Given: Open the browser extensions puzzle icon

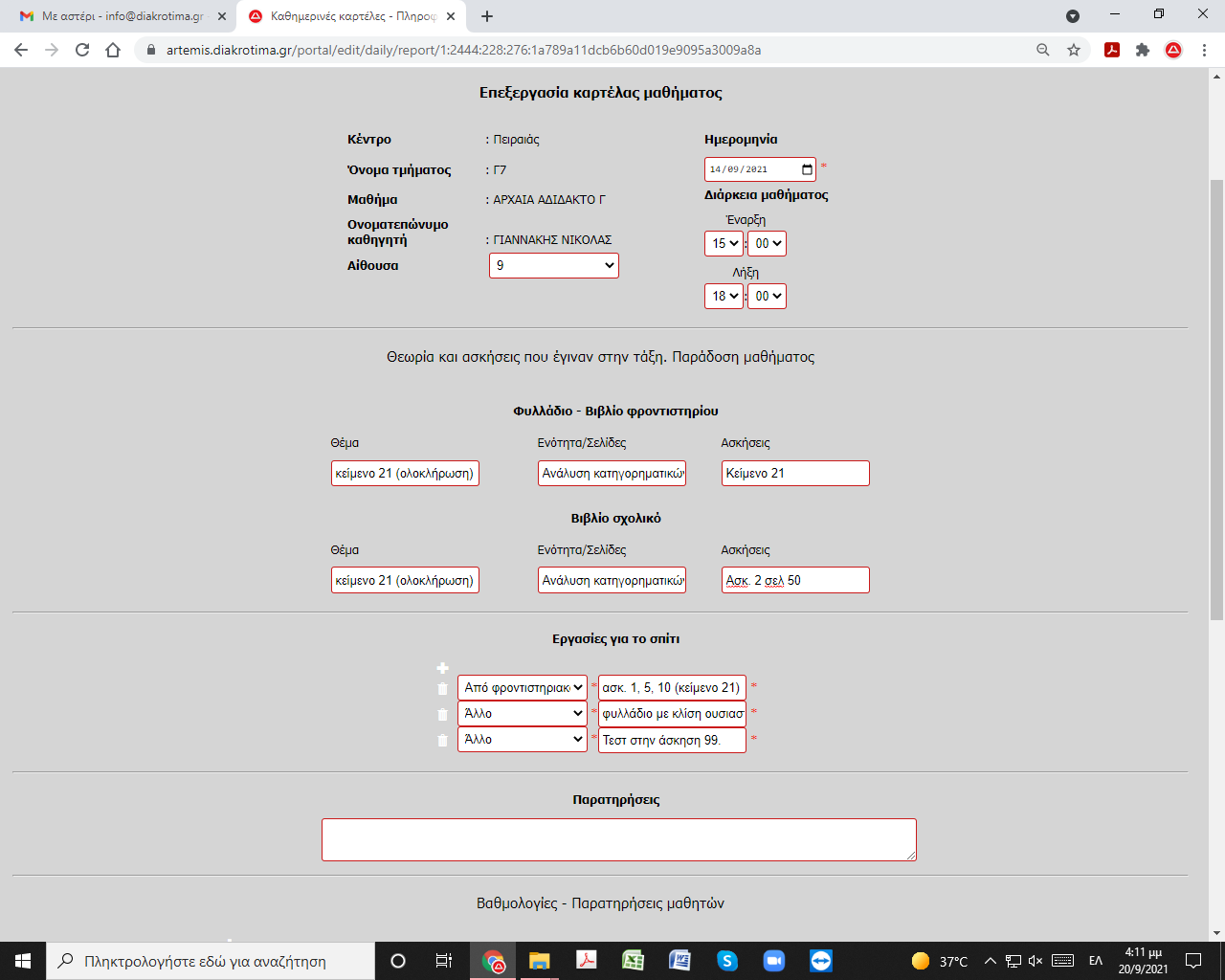Looking at the screenshot, I should pos(1142,50).
